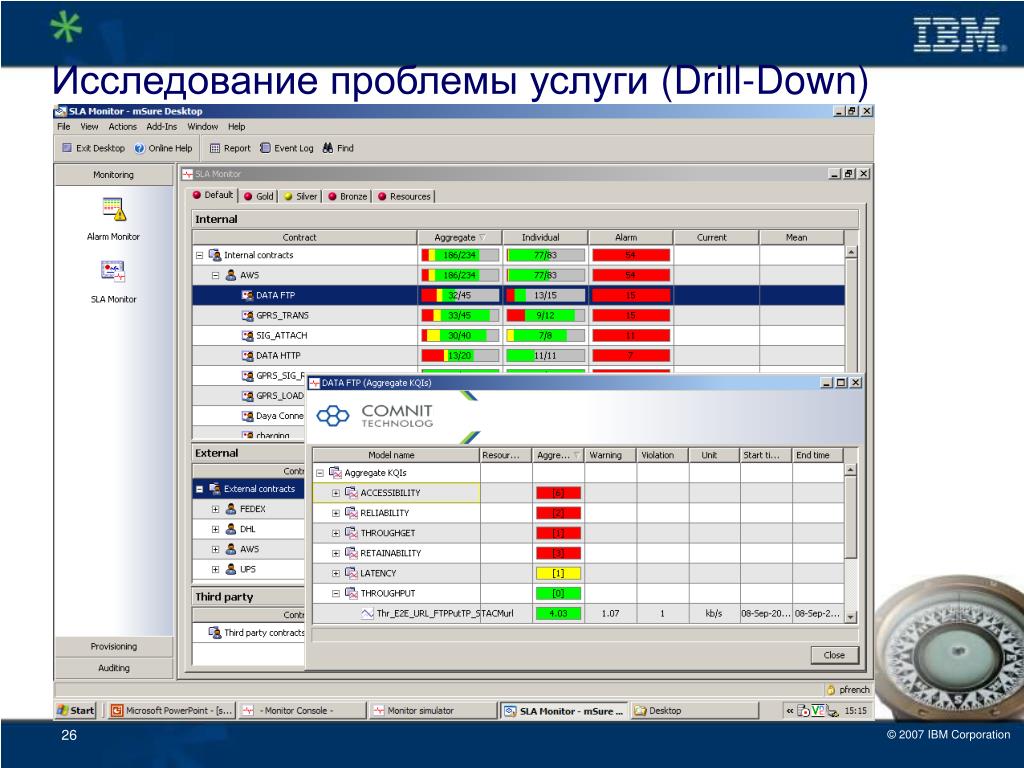Collapse the Aggregate KQIs root node
This screenshot has height=768, width=1024.
[320, 473]
